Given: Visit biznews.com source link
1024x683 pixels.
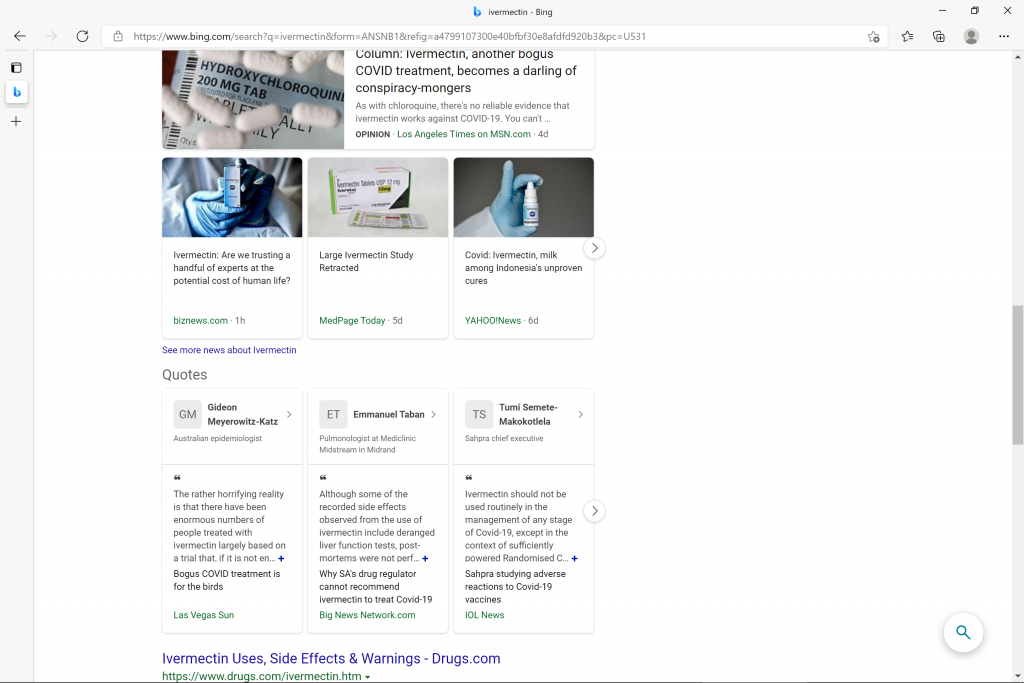Looking at the screenshot, I should 200,321.
